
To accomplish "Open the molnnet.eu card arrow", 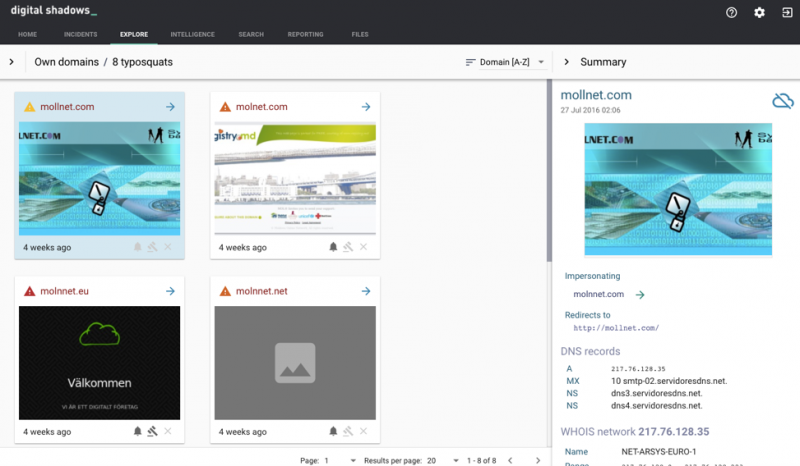I will [170, 291].
